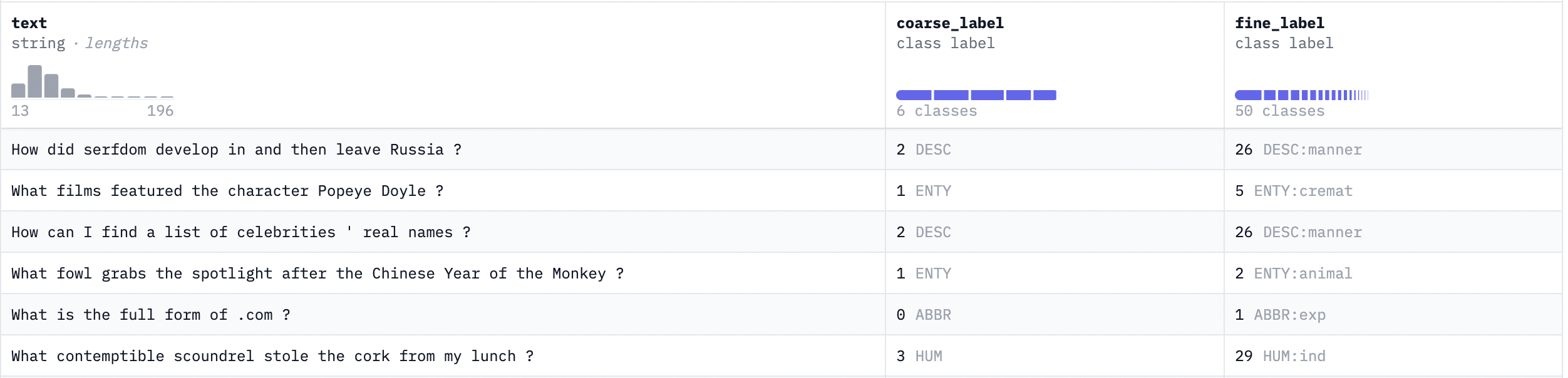Click the "3 HUM" coarse label cell
Viewport: 1568px width, 378px height.
(919, 356)
